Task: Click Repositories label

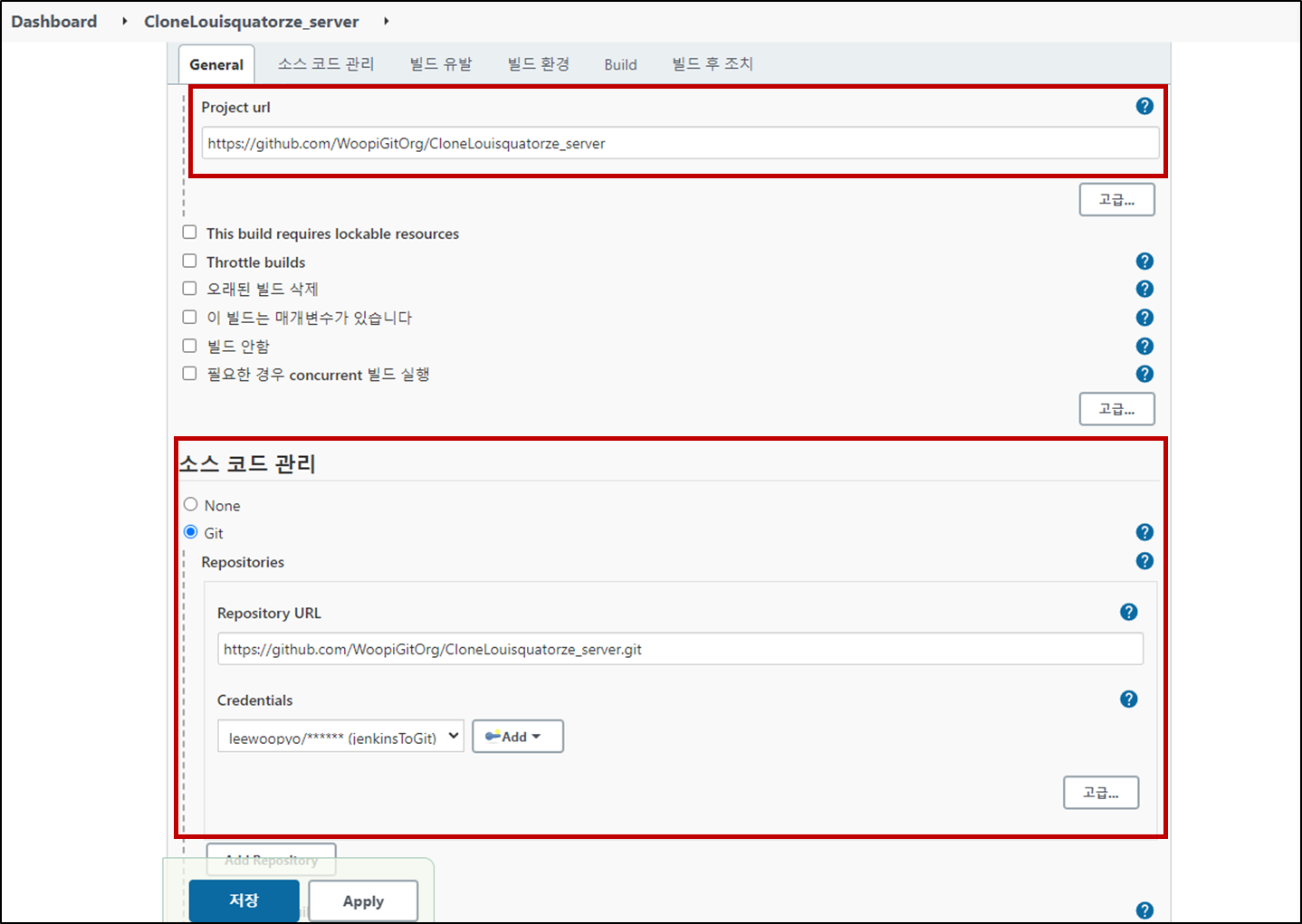Action: [x=243, y=562]
